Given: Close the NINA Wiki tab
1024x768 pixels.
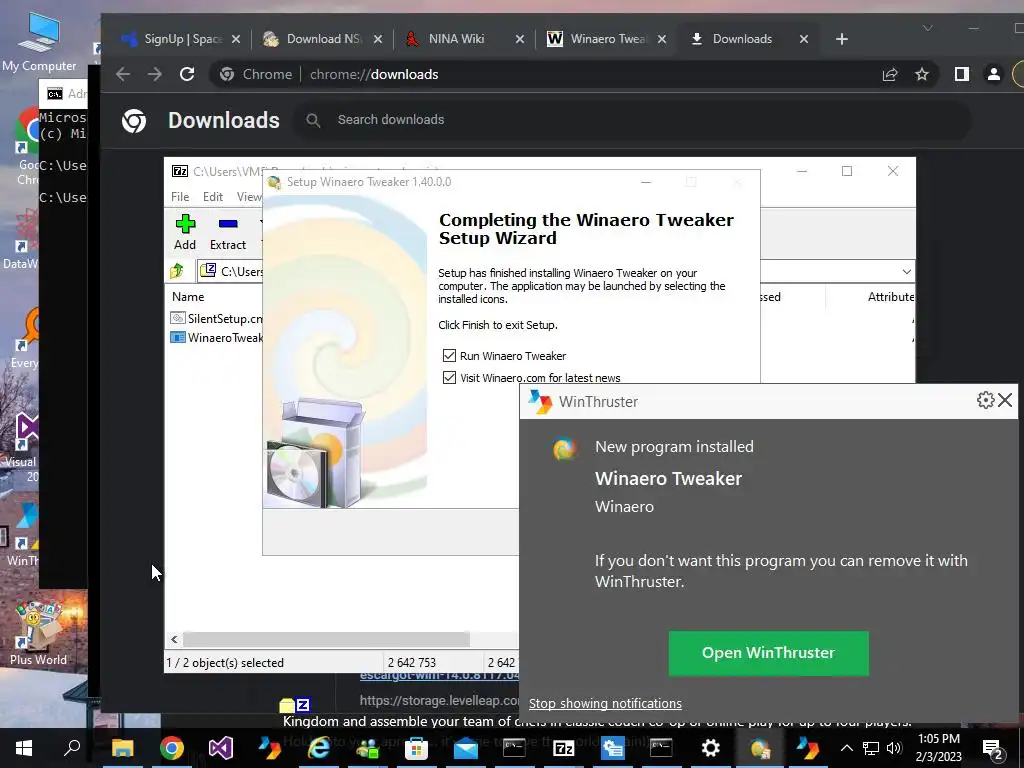Looking at the screenshot, I should click(520, 39).
